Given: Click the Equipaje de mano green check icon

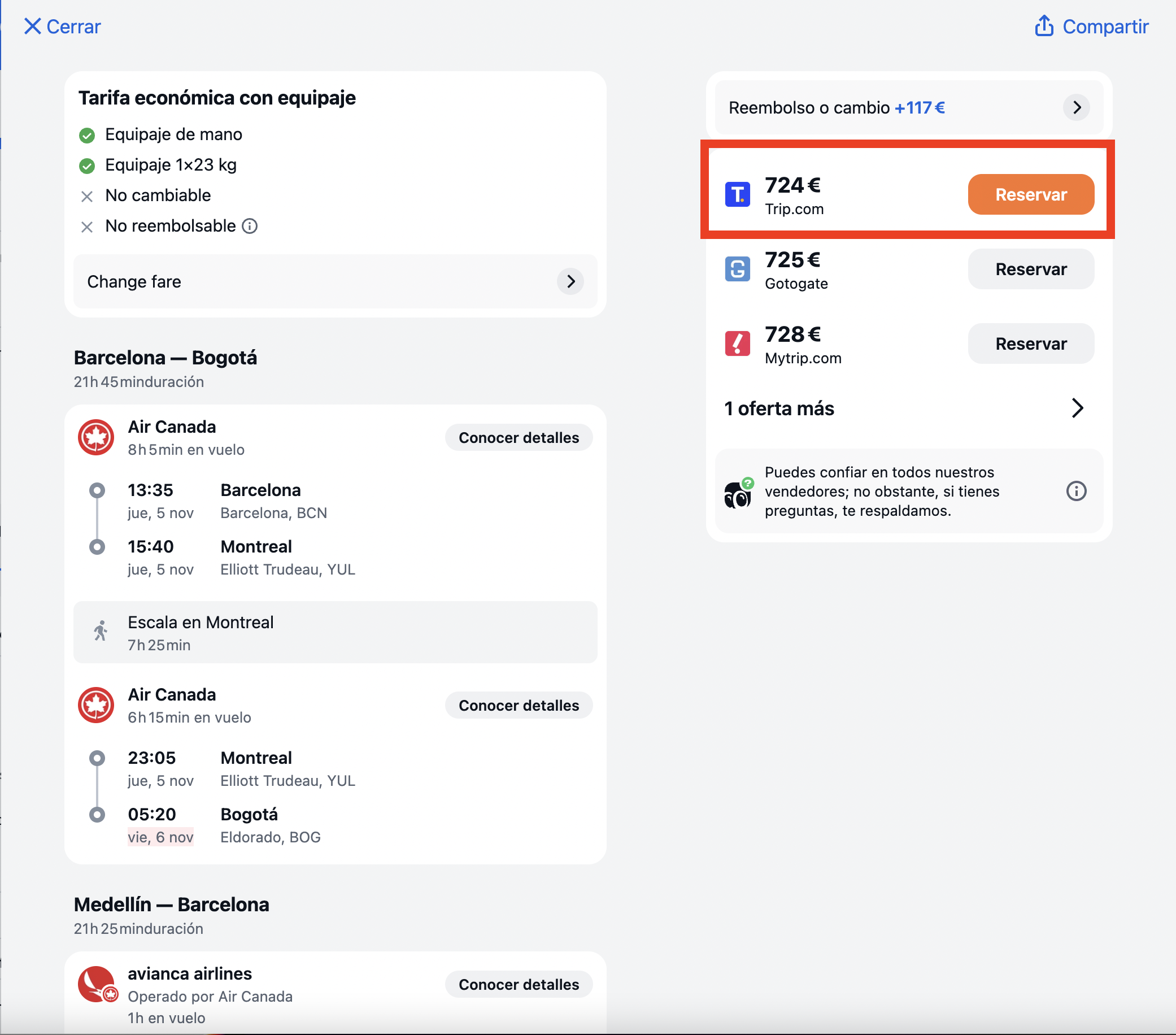Looking at the screenshot, I should click(x=87, y=135).
